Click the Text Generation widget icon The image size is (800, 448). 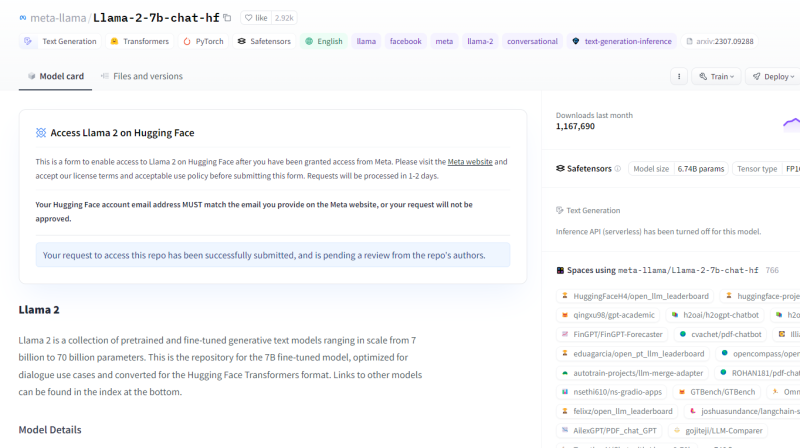pos(560,210)
